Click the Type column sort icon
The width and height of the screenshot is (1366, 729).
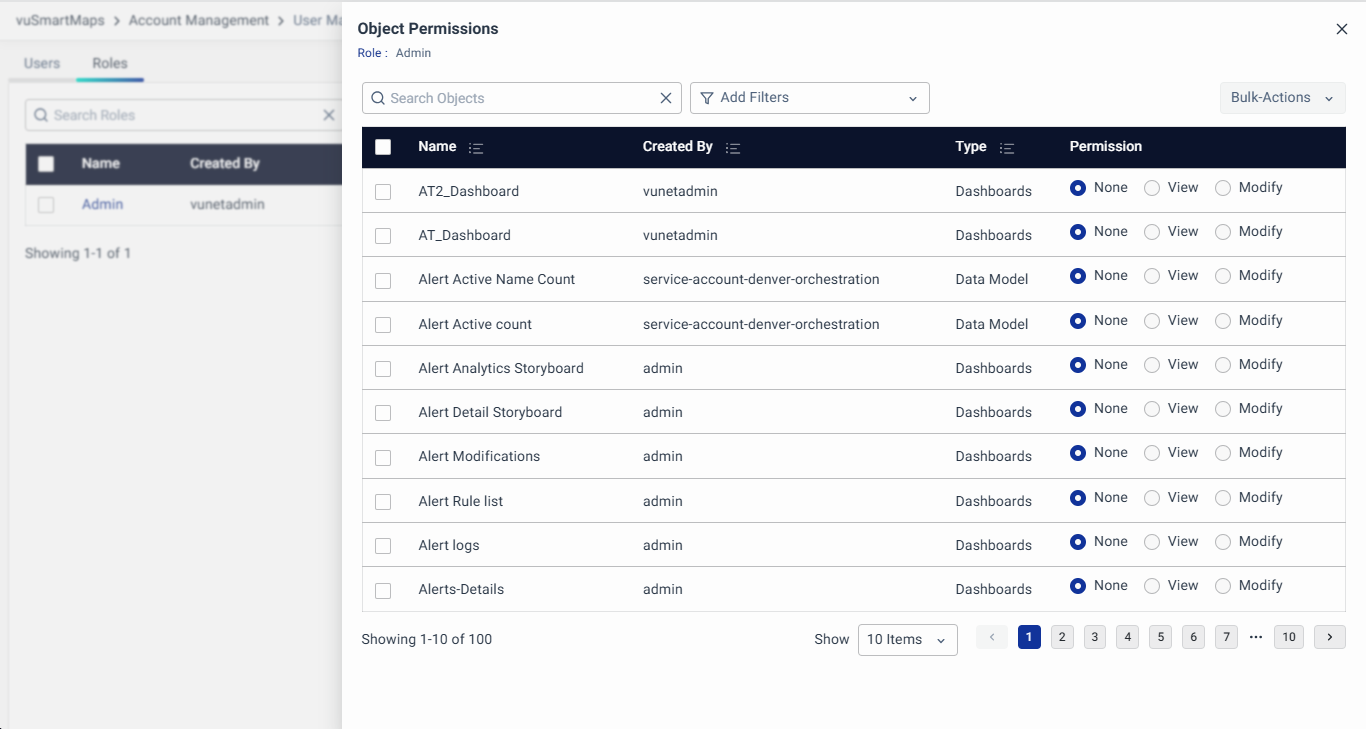pos(1007,148)
